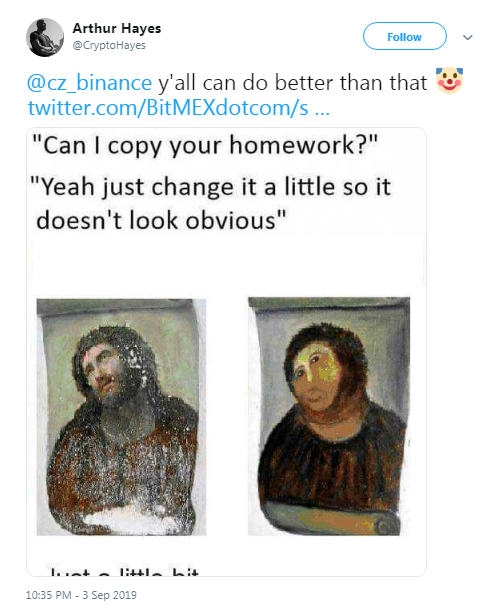Follow Arthur Hayes with the Follow button
Viewport: 496px width, 610px height.
(x=405, y=36)
